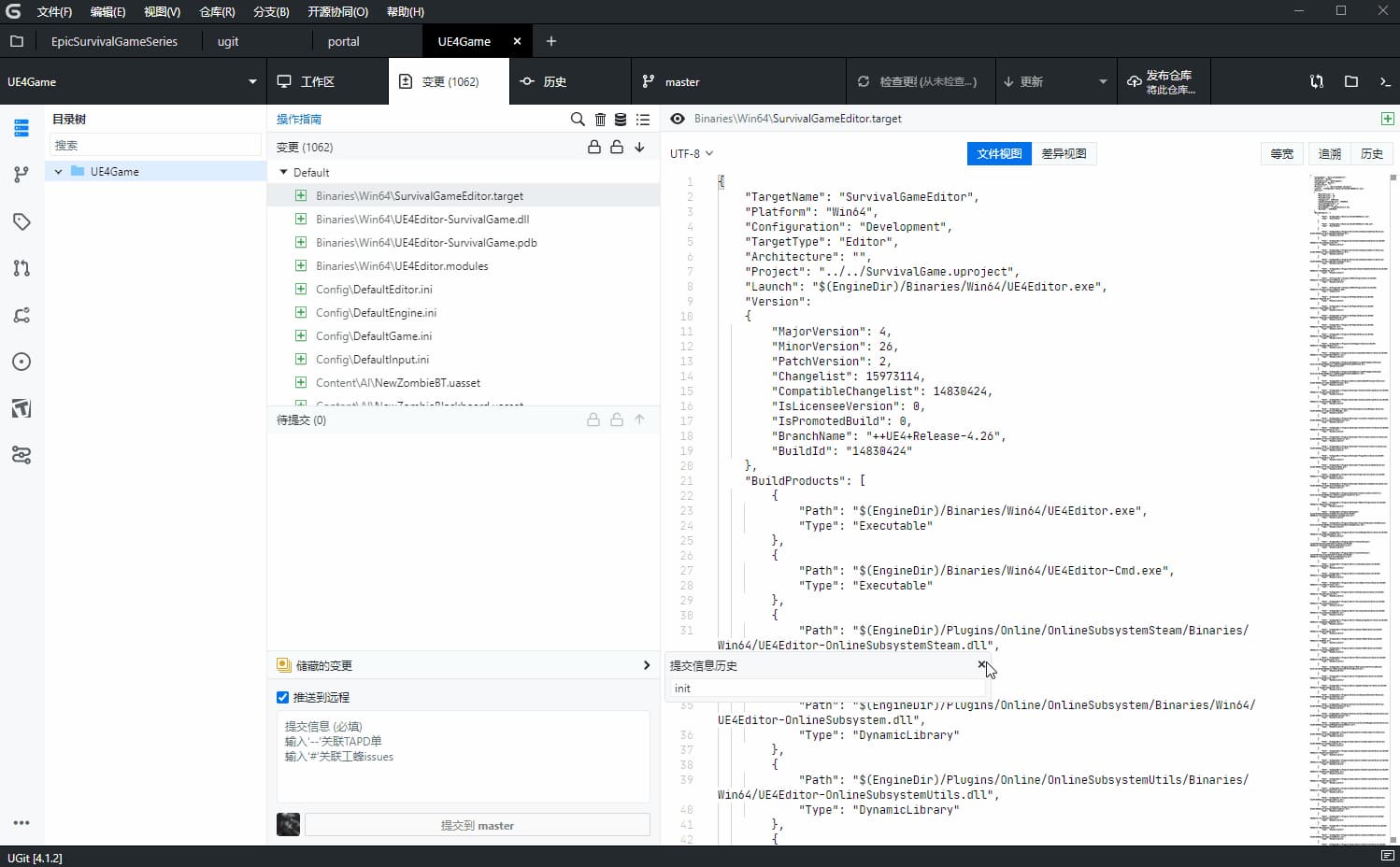Open the tags panel in the sidebar
This screenshot has width=1400, height=867.
21,221
